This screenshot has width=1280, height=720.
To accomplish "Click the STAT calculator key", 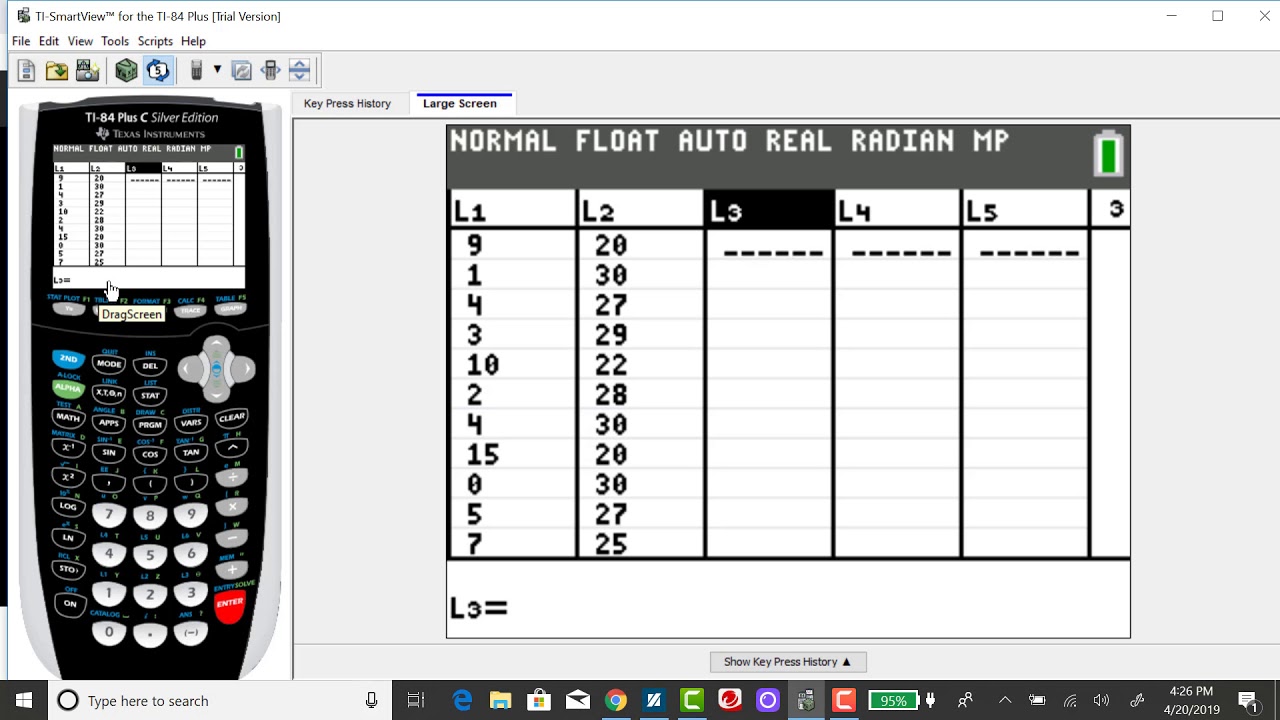I will (x=150, y=396).
